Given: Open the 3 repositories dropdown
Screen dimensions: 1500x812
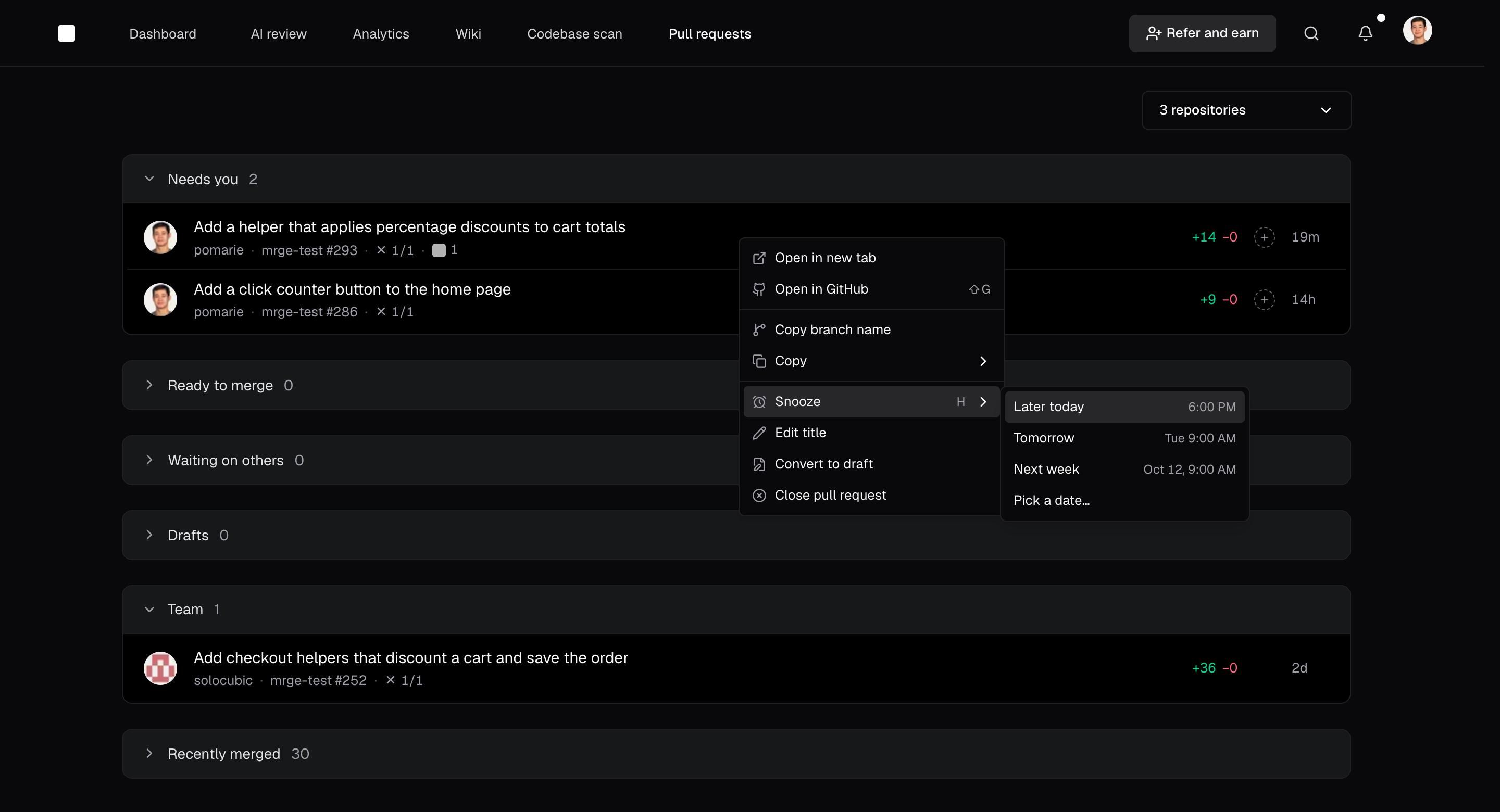Looking at the screenshot, I should point(1246,110).
